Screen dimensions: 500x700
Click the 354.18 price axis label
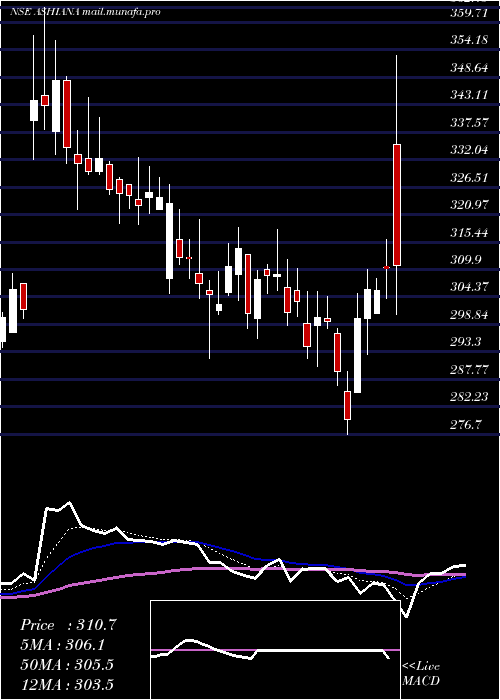(x=469, y=40)
